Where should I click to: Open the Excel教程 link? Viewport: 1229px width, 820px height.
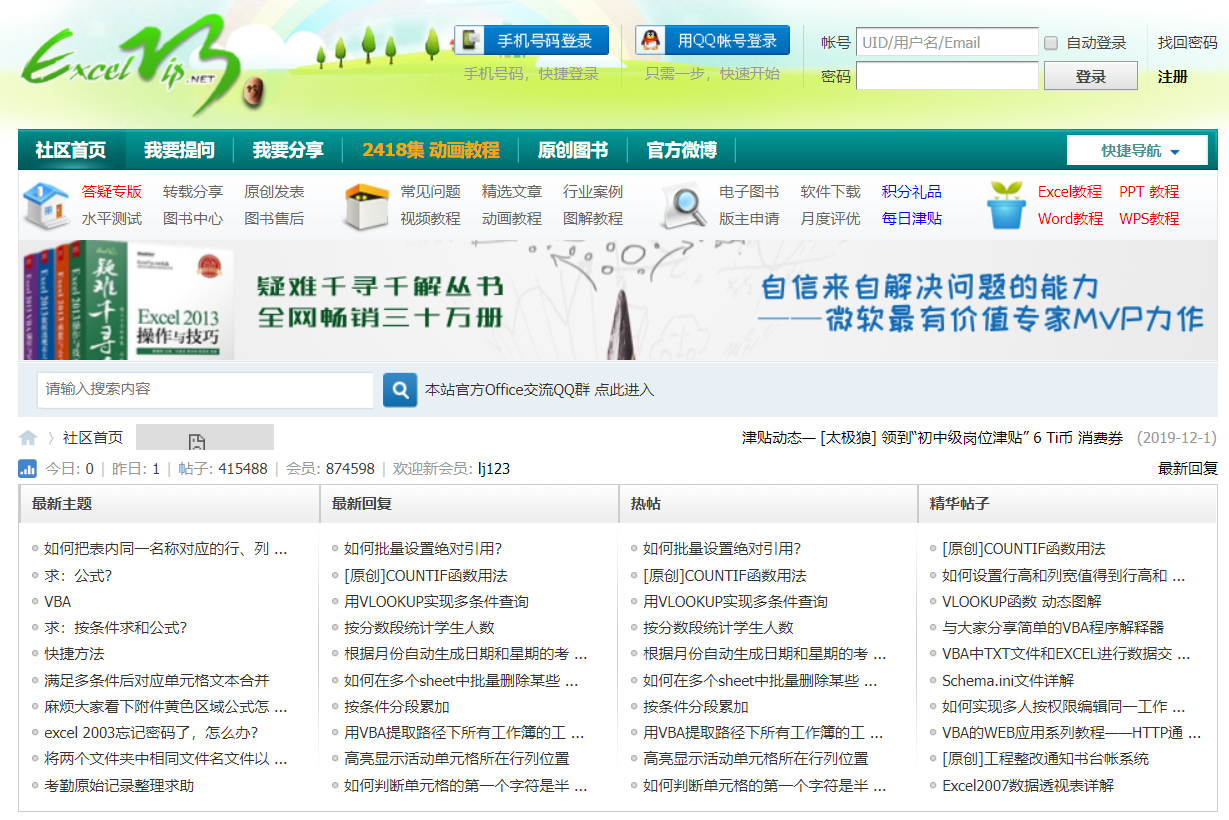[x=1070, y=191]
